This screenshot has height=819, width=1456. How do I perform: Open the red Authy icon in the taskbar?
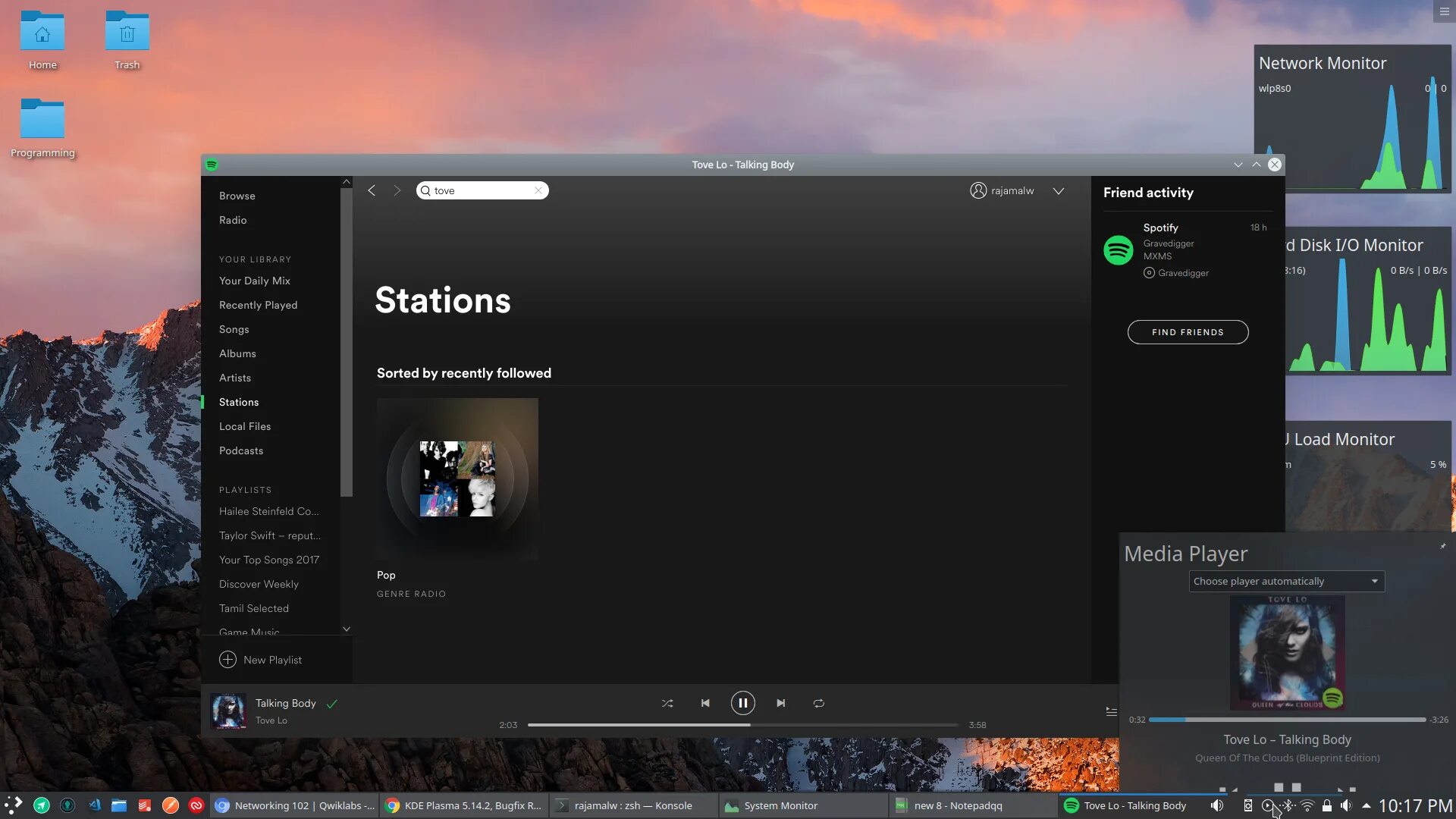(x=196, y=805)
